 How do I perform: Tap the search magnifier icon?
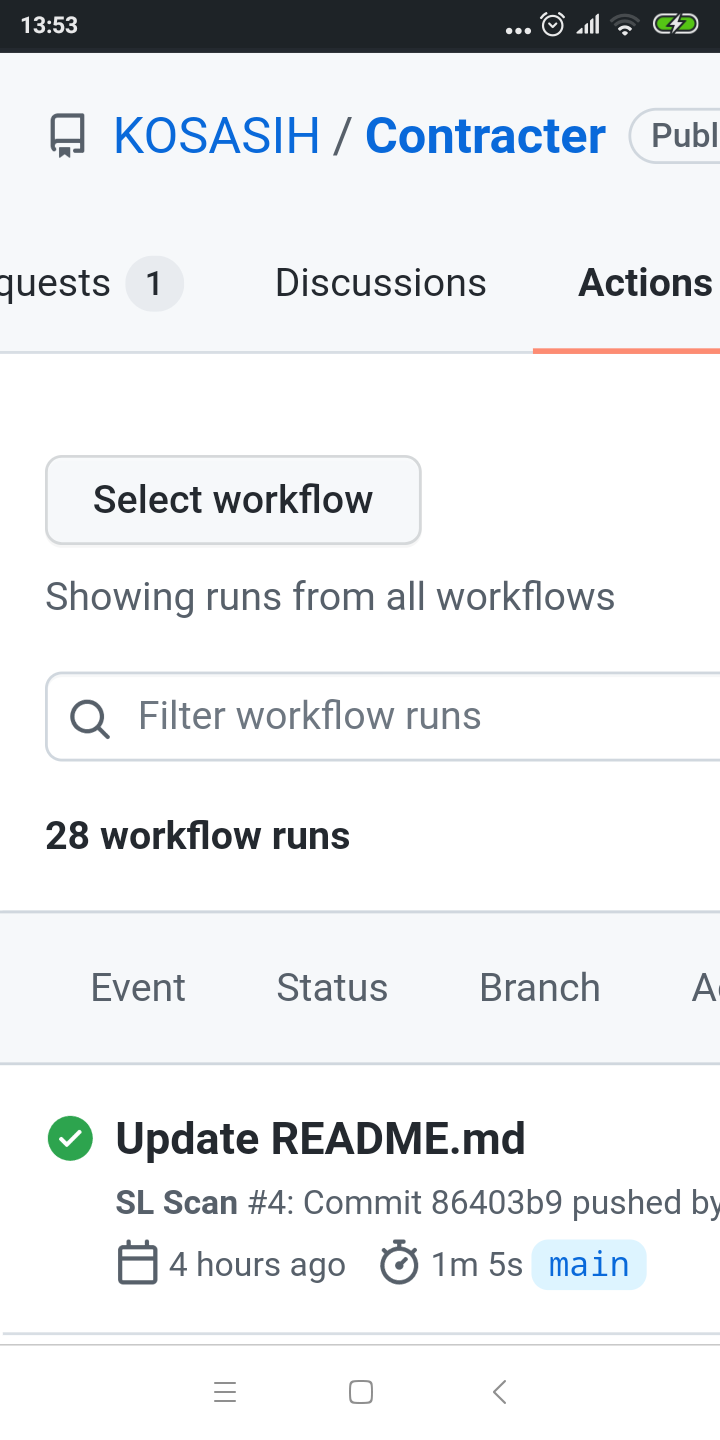click(90, 717)
